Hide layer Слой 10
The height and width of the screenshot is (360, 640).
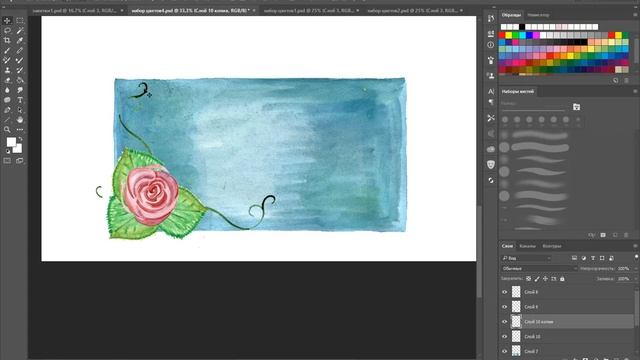(x=504, y=337)
